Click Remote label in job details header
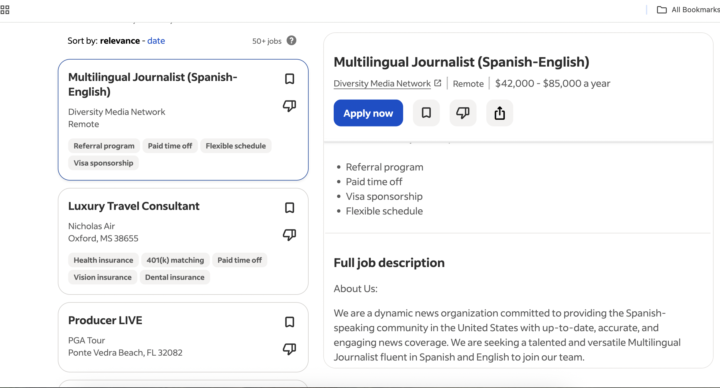The height and width of the screenshot is (388, 720). pos(468,84)
